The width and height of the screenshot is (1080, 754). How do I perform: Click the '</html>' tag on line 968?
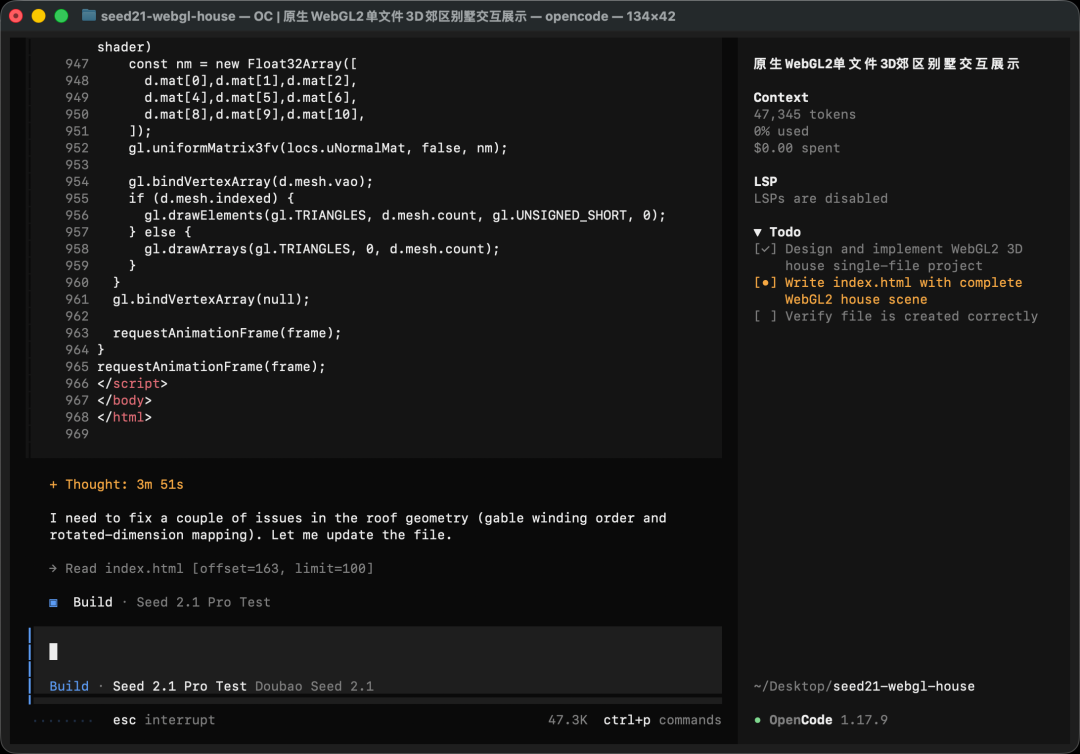(124, 417)
